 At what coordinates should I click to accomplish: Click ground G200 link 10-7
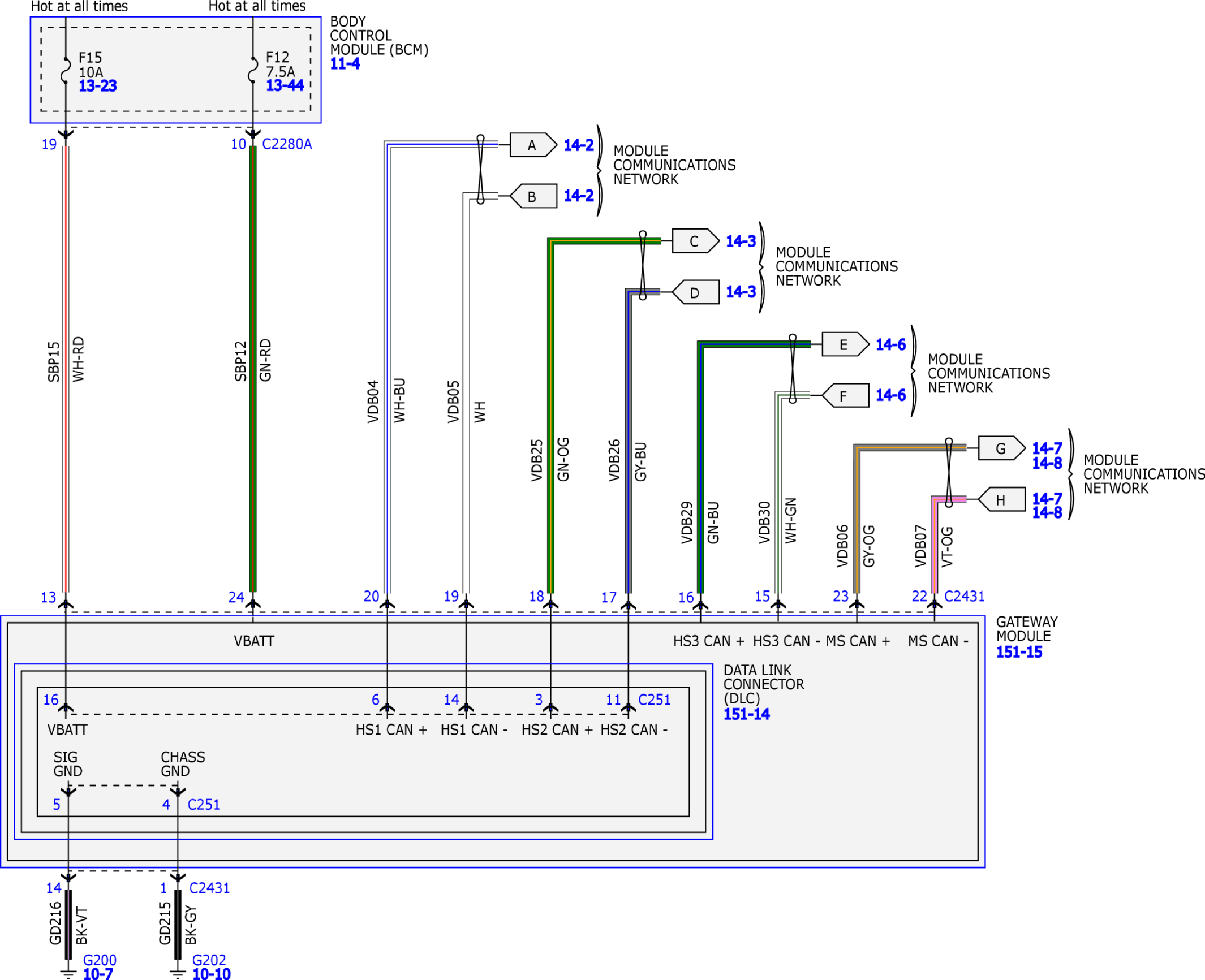[98, 974]
